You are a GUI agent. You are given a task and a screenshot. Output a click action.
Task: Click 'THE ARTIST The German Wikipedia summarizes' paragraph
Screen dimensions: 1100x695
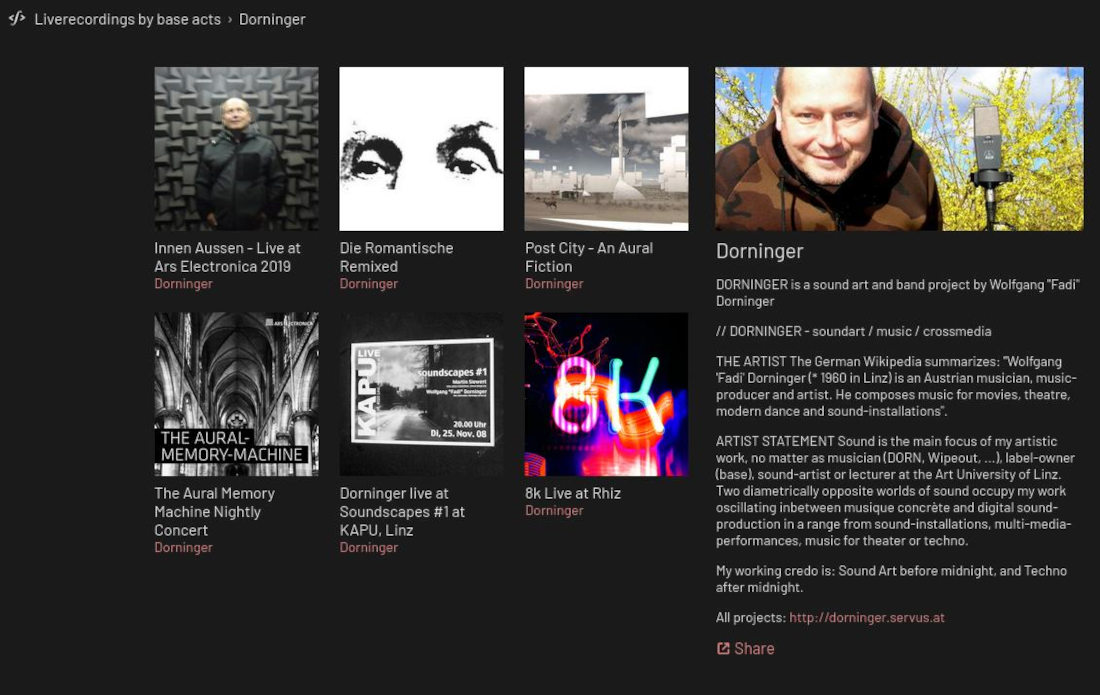[x=896, y=386]
